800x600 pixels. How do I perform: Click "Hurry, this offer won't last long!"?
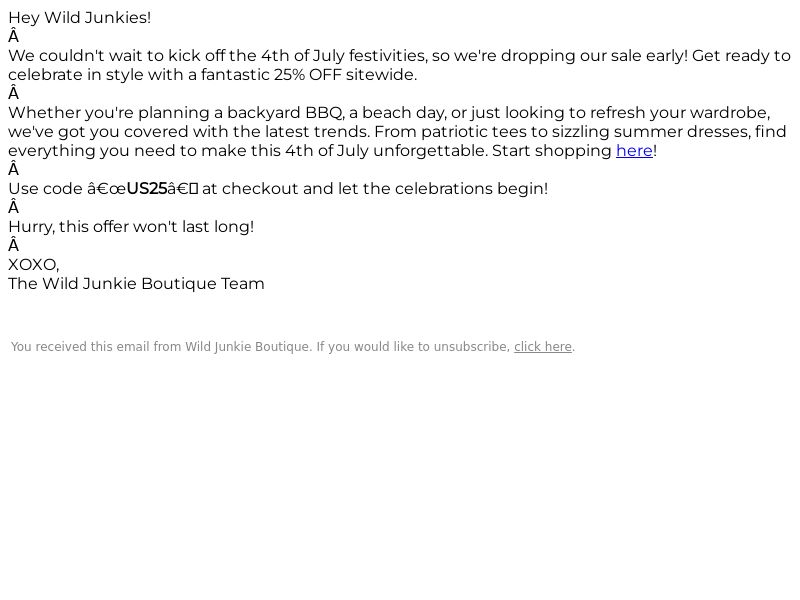coord(131,227)
